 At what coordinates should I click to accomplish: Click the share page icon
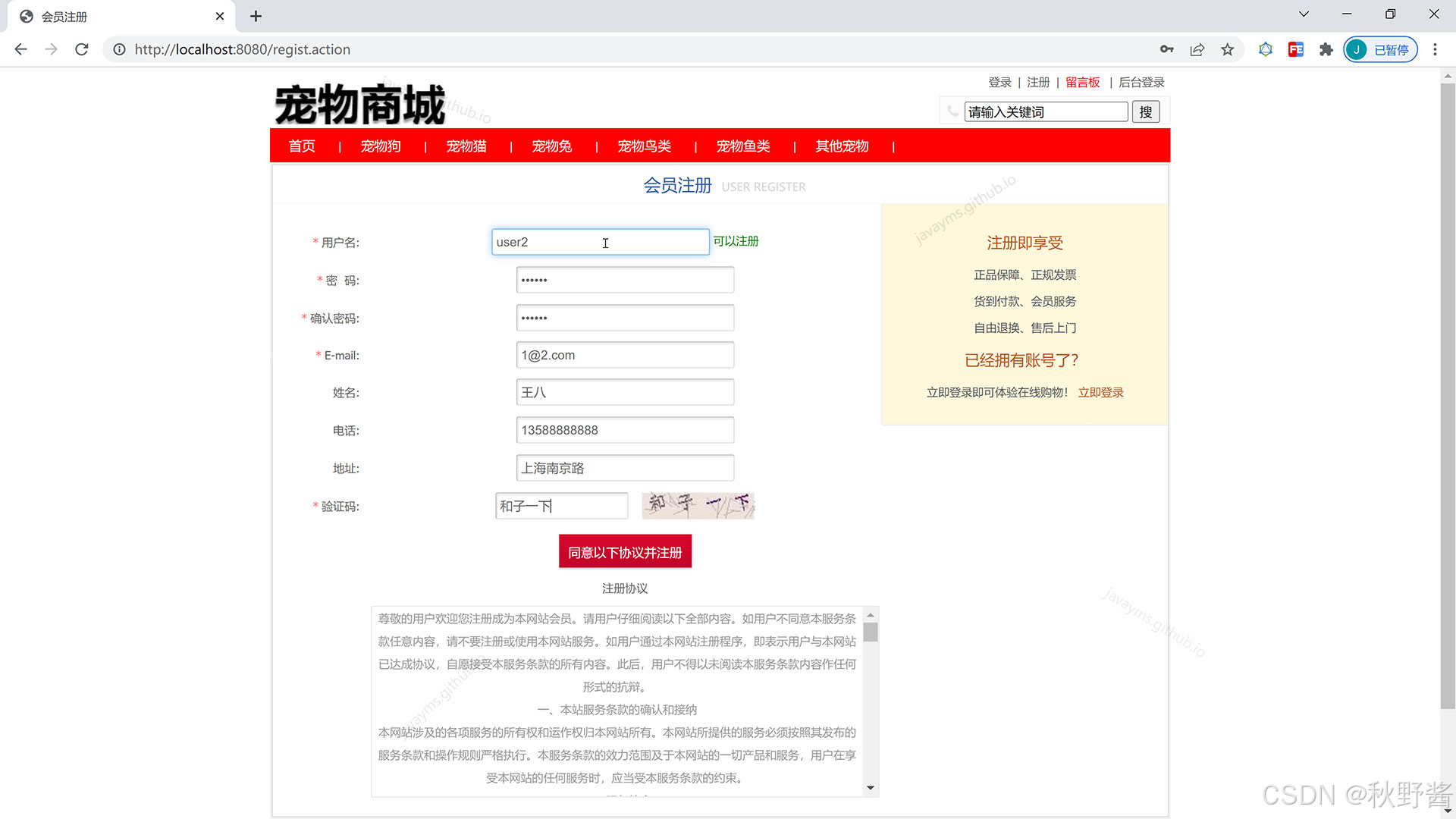(x=1197, y=49)
